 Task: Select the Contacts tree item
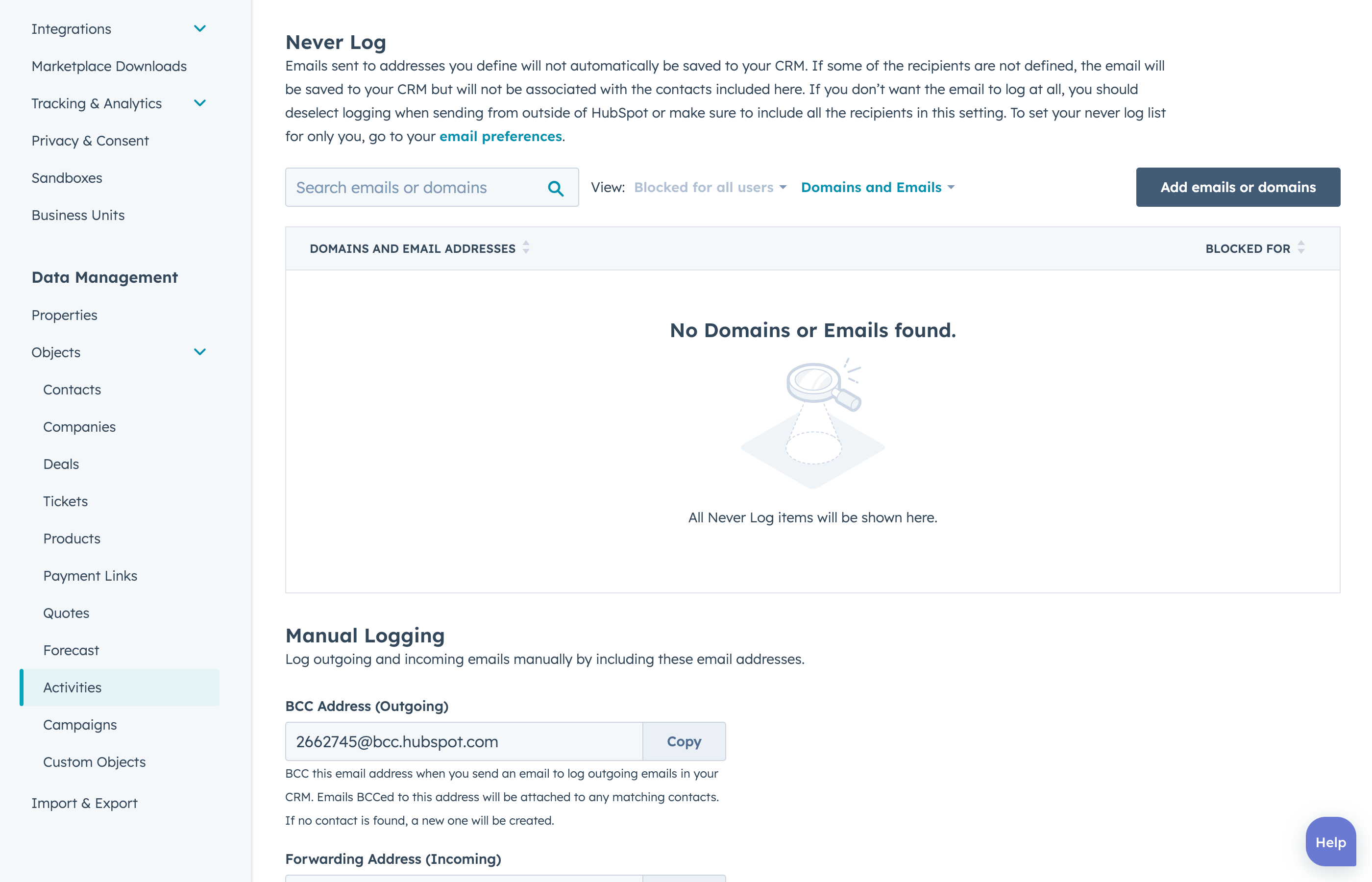(x=71, y=388)
